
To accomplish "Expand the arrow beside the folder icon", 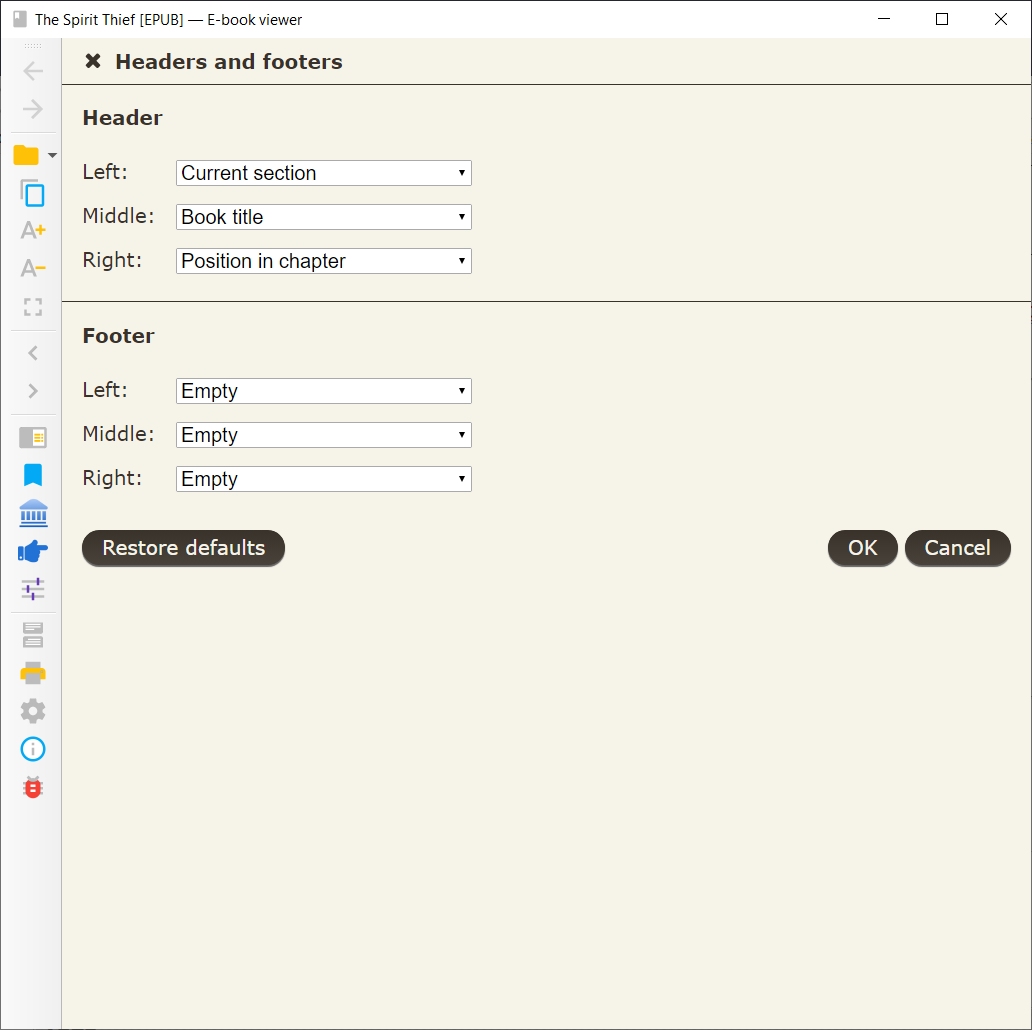I will [52, 155].
